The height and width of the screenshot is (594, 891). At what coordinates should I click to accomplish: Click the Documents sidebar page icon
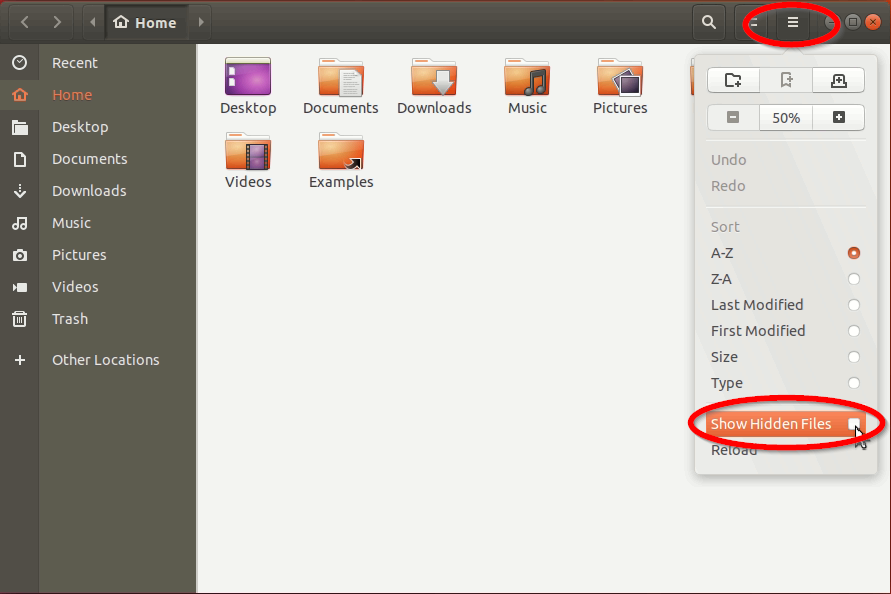(19, 159)
